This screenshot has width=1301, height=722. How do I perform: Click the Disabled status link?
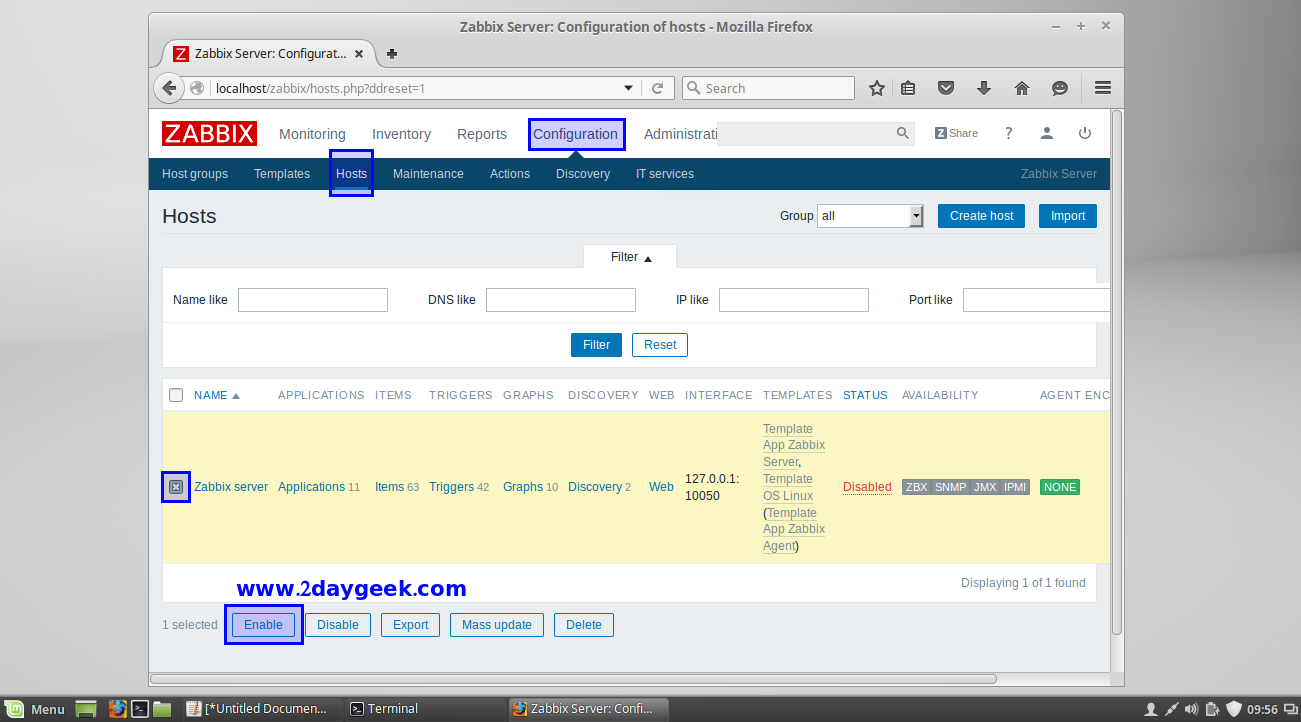(867, 487)
